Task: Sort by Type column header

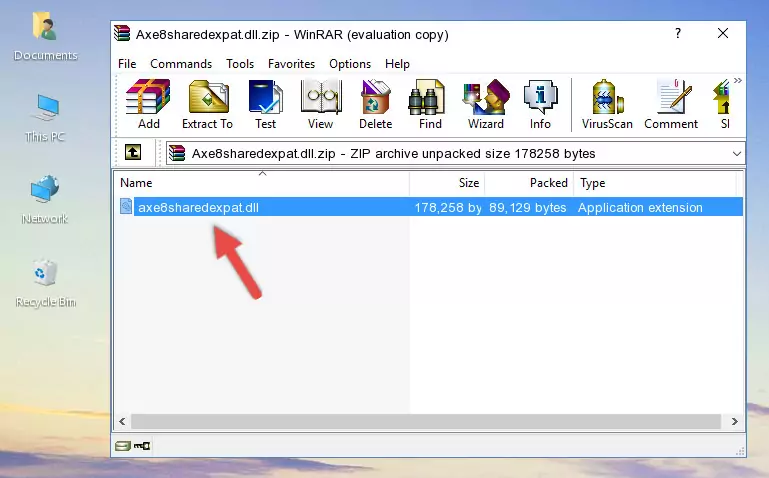Action: click(655, 183)
